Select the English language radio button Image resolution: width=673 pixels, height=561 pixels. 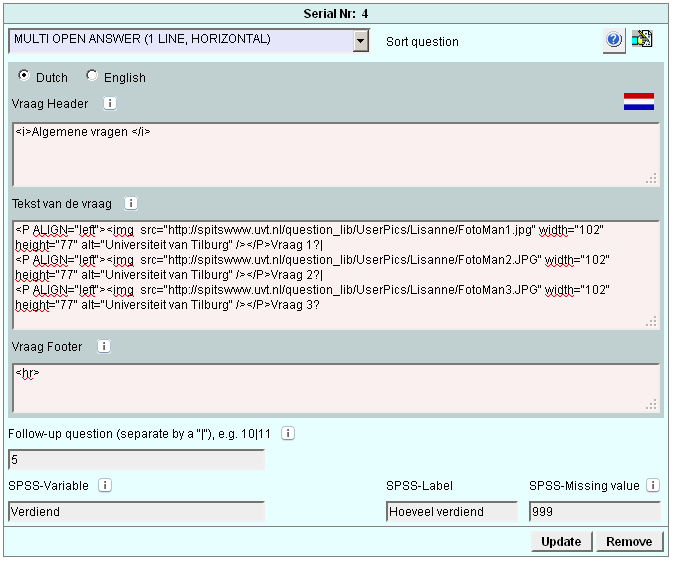93,76
